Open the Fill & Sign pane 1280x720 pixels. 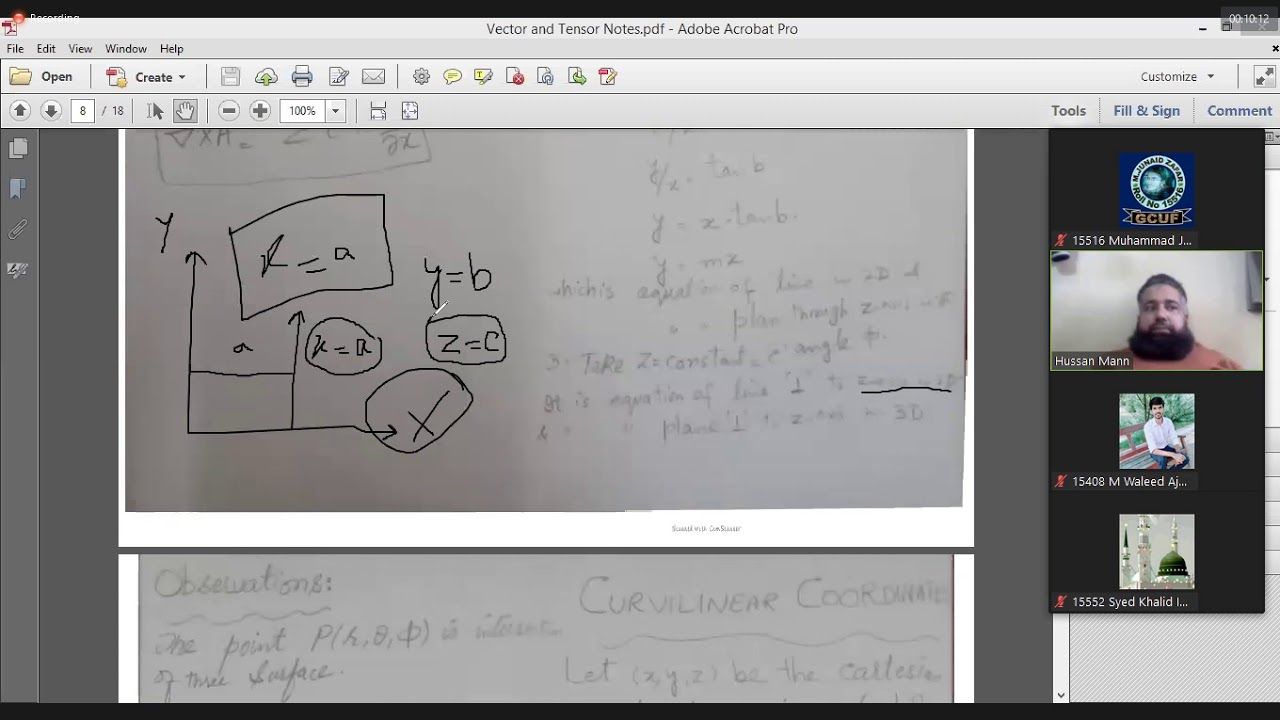[x=1146, y=111]
